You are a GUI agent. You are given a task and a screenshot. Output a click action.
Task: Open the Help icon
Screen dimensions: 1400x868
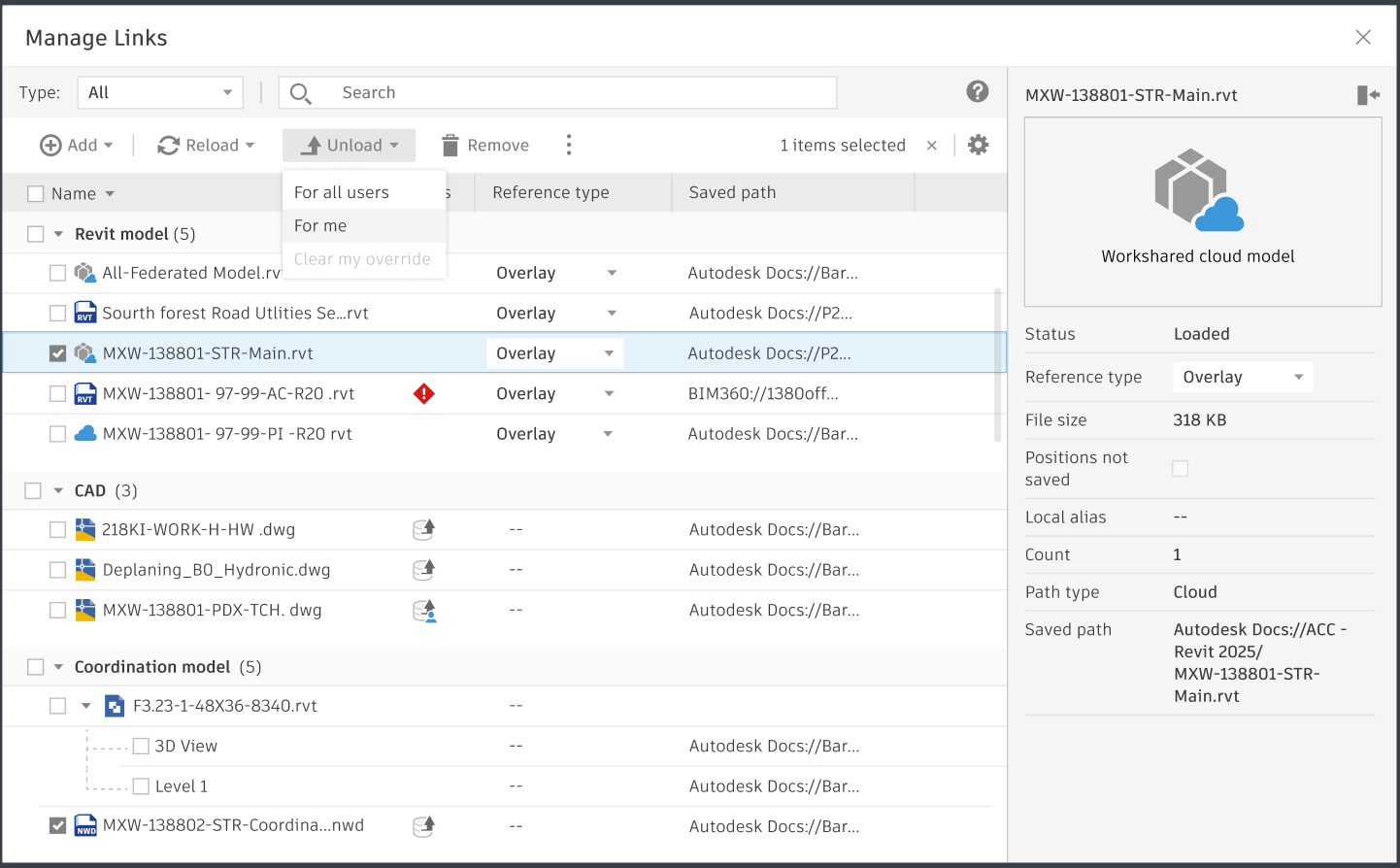click(x=978, y=91)
